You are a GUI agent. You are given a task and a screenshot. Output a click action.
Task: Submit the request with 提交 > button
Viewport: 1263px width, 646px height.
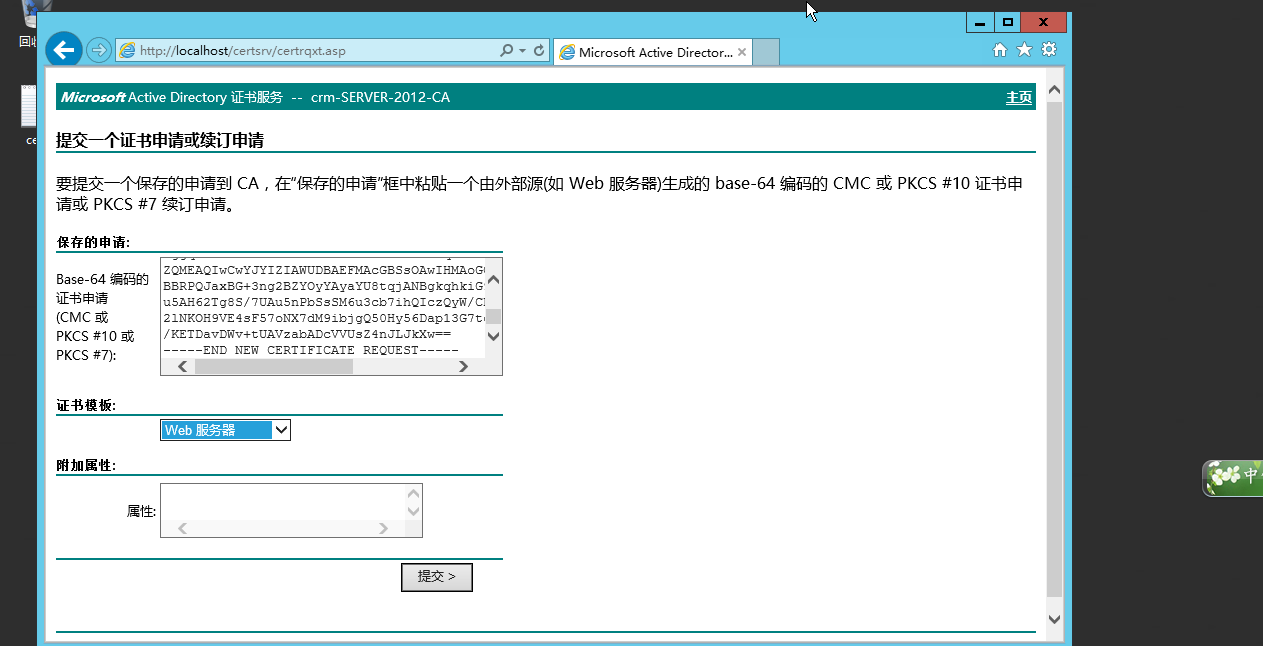click(x=437, y=577)
